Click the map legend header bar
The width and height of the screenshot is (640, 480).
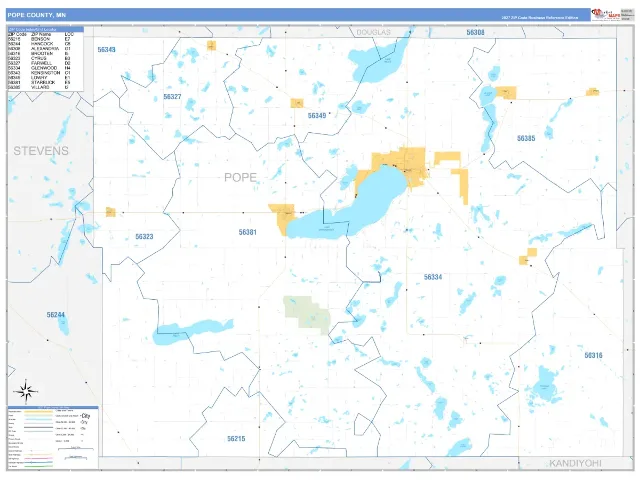pos(53,407)
